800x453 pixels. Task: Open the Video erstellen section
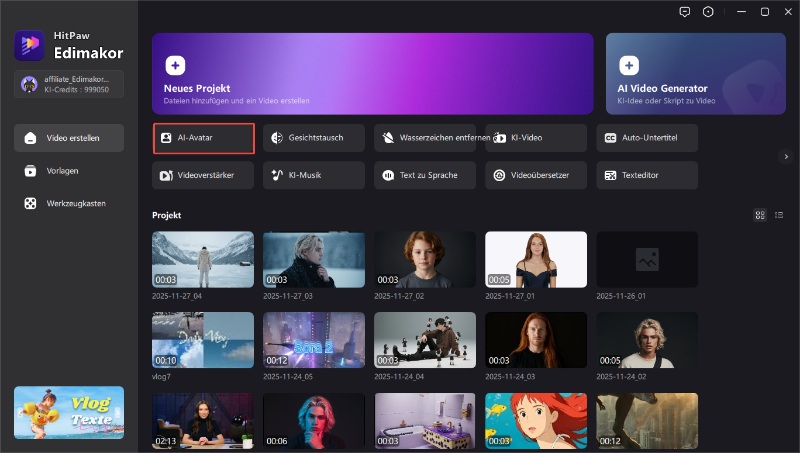tap(69, 138)
